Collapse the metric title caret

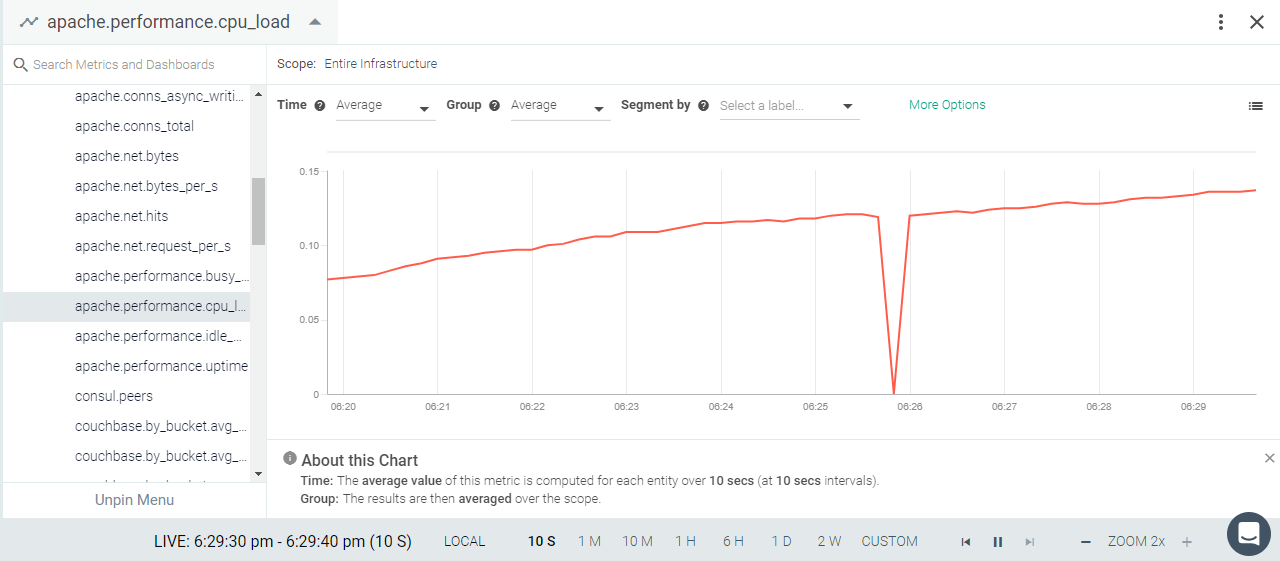(315, 22)
